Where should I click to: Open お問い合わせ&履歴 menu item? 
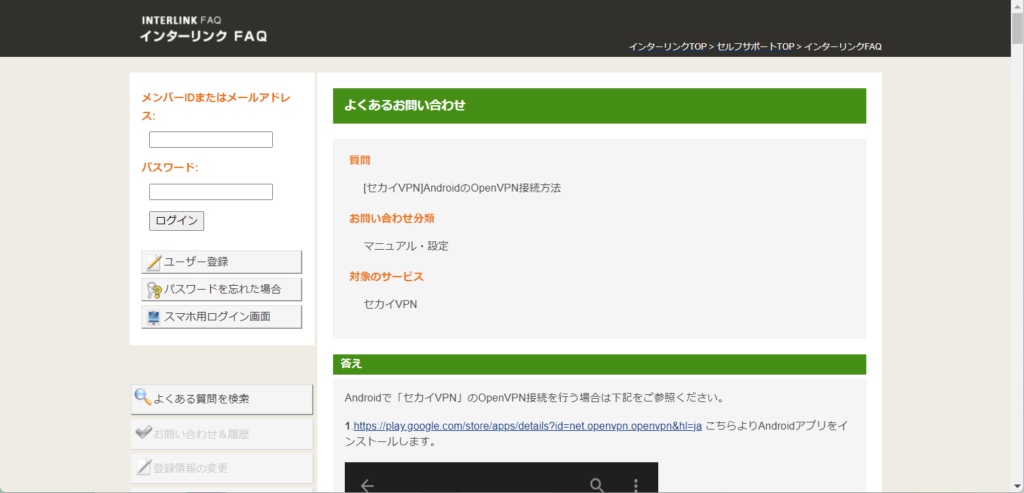click(222, 434)
